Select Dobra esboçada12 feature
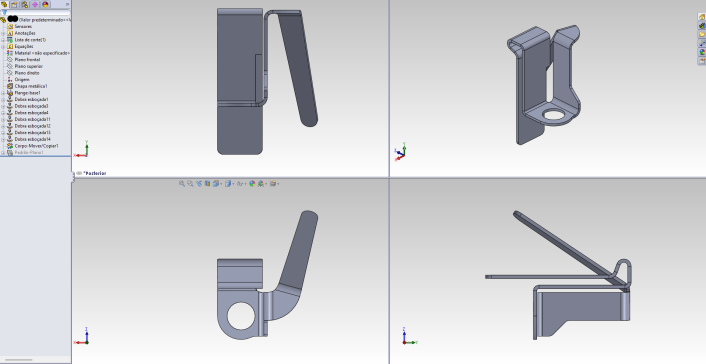The image size is (706, 364). [32, 126]
